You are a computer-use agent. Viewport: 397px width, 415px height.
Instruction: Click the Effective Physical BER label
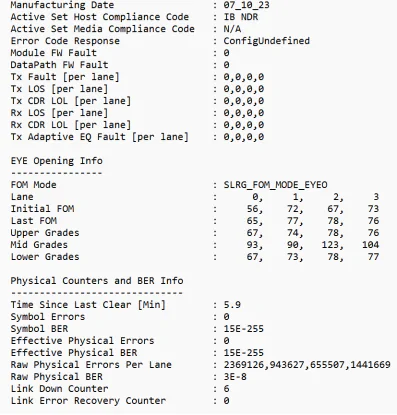(x=74, y=353)
